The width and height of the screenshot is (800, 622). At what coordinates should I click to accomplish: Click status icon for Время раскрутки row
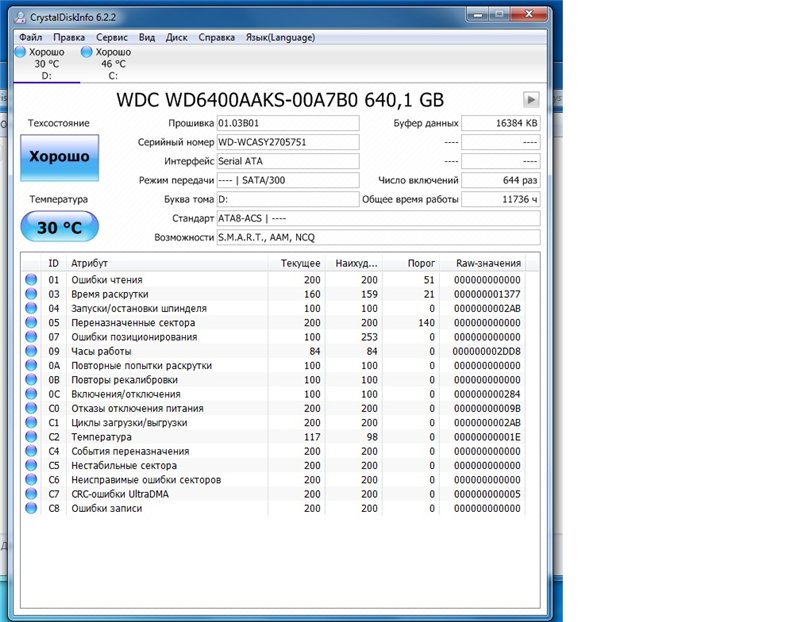click(x=31, y=293)
